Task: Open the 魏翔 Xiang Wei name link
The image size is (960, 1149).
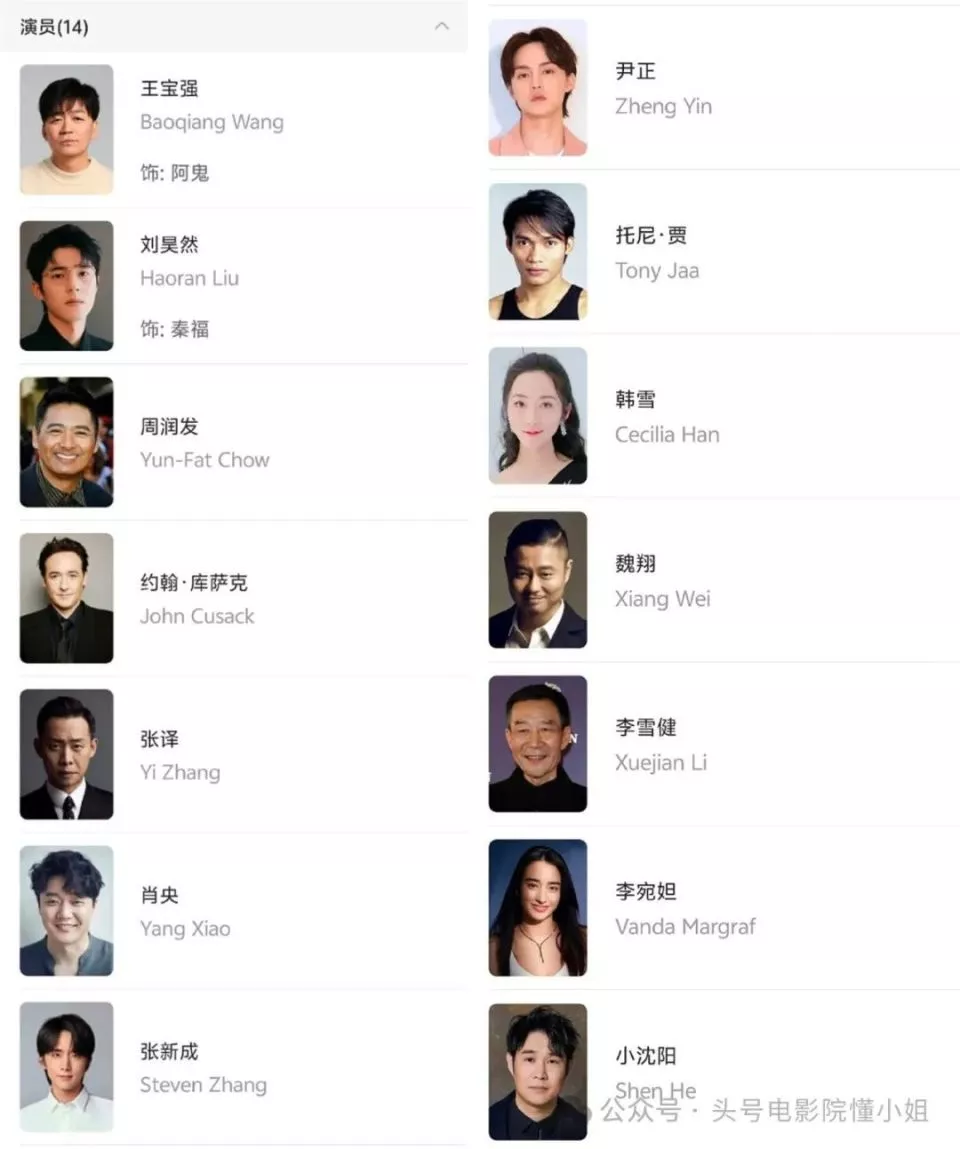Action: point(635,564)
